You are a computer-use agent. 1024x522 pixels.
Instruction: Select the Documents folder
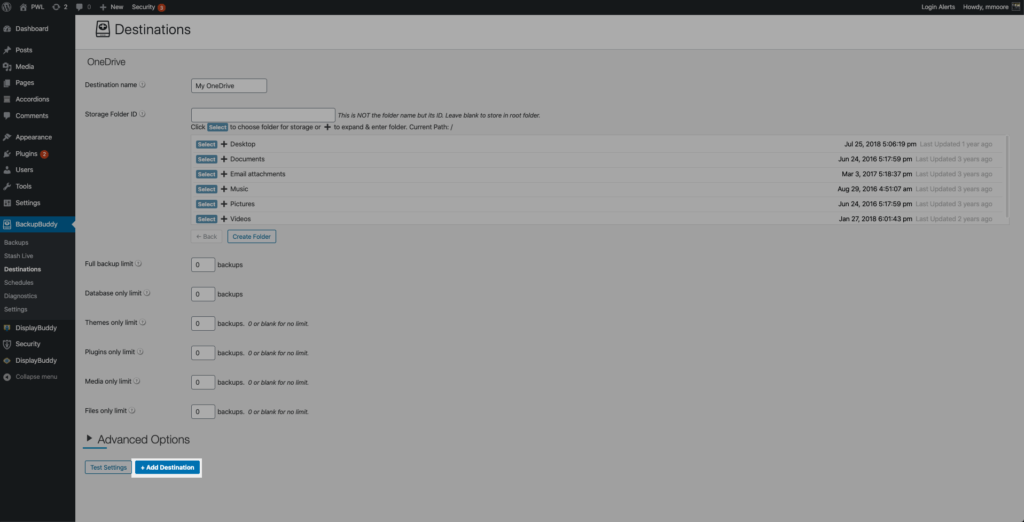(x=206, y=159)
